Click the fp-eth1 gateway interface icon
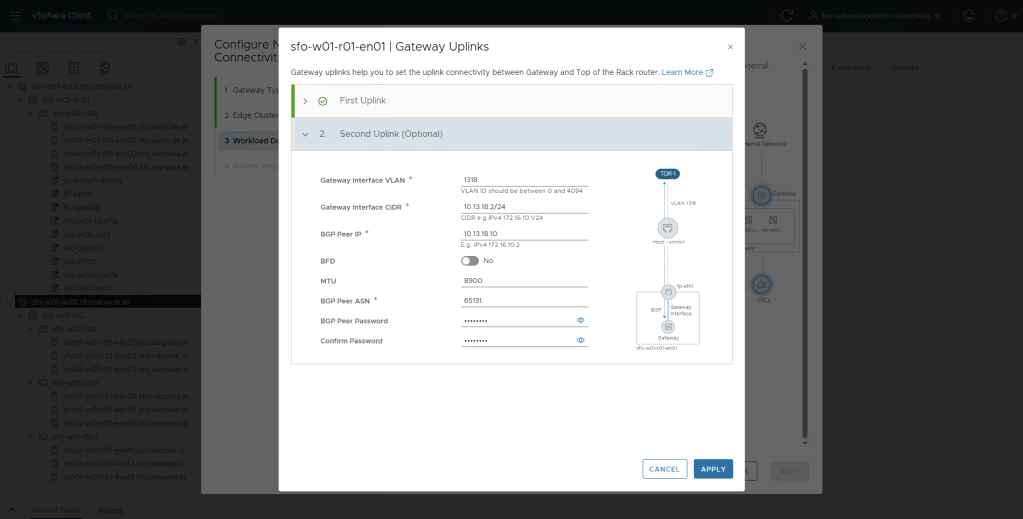 click(x=668, y=292)
